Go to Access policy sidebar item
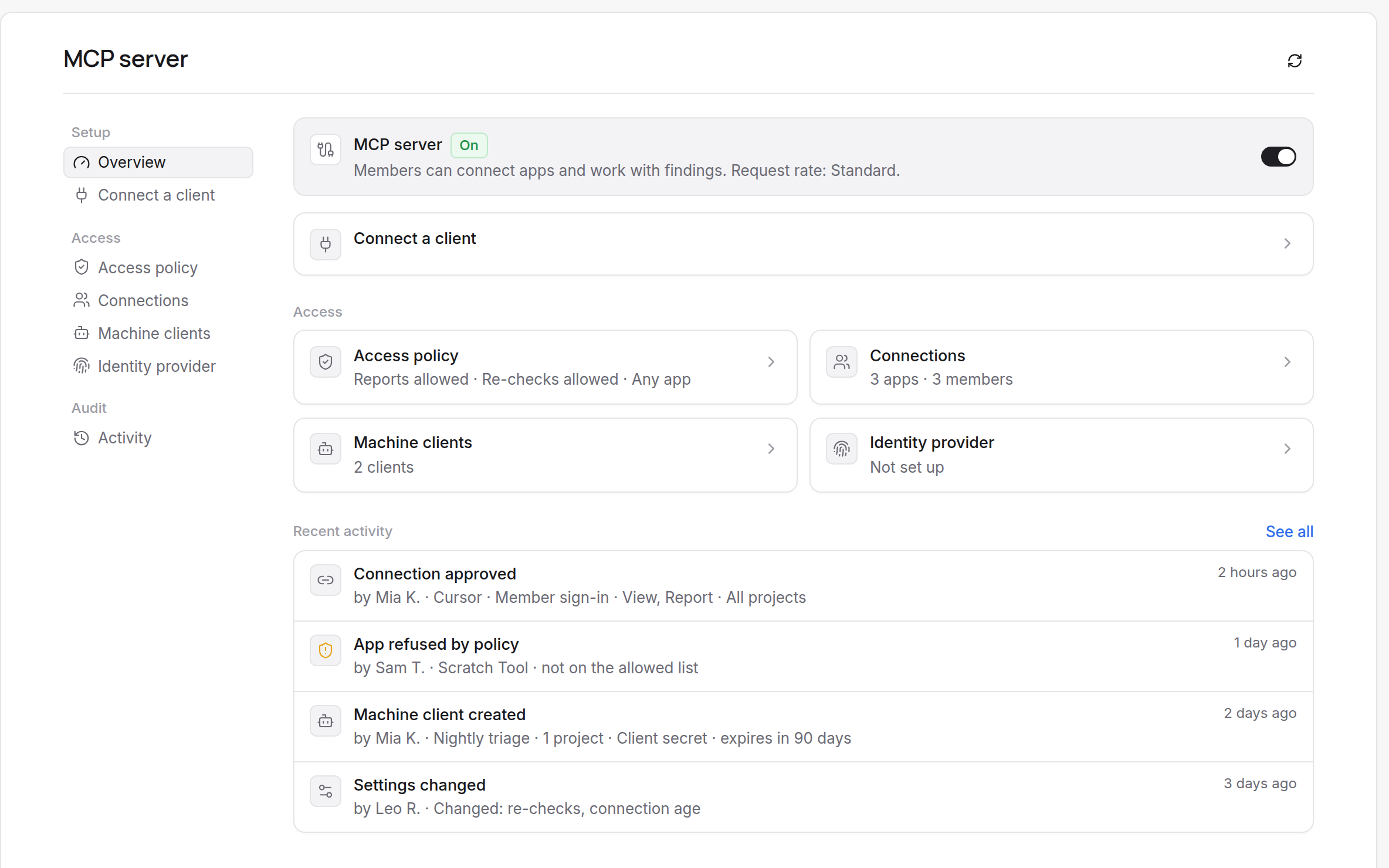The width and height of the screenshot is (1389, 868). [158, 268]
